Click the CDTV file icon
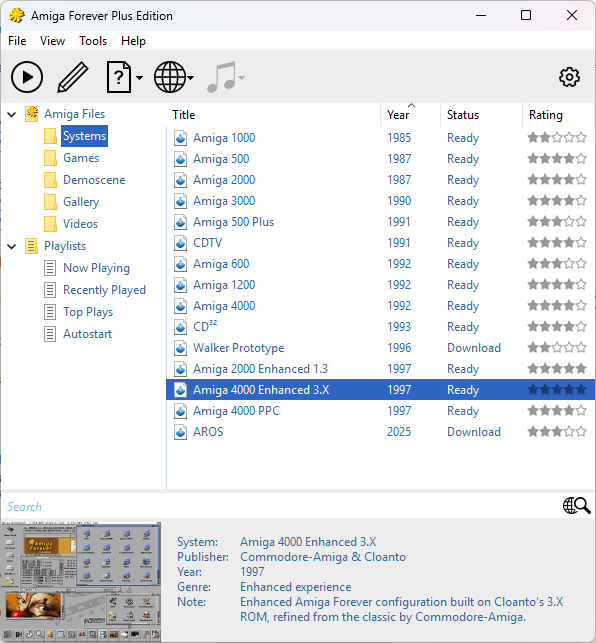The height and width of the screenshot is (643, 596). [x=180, y=243]
